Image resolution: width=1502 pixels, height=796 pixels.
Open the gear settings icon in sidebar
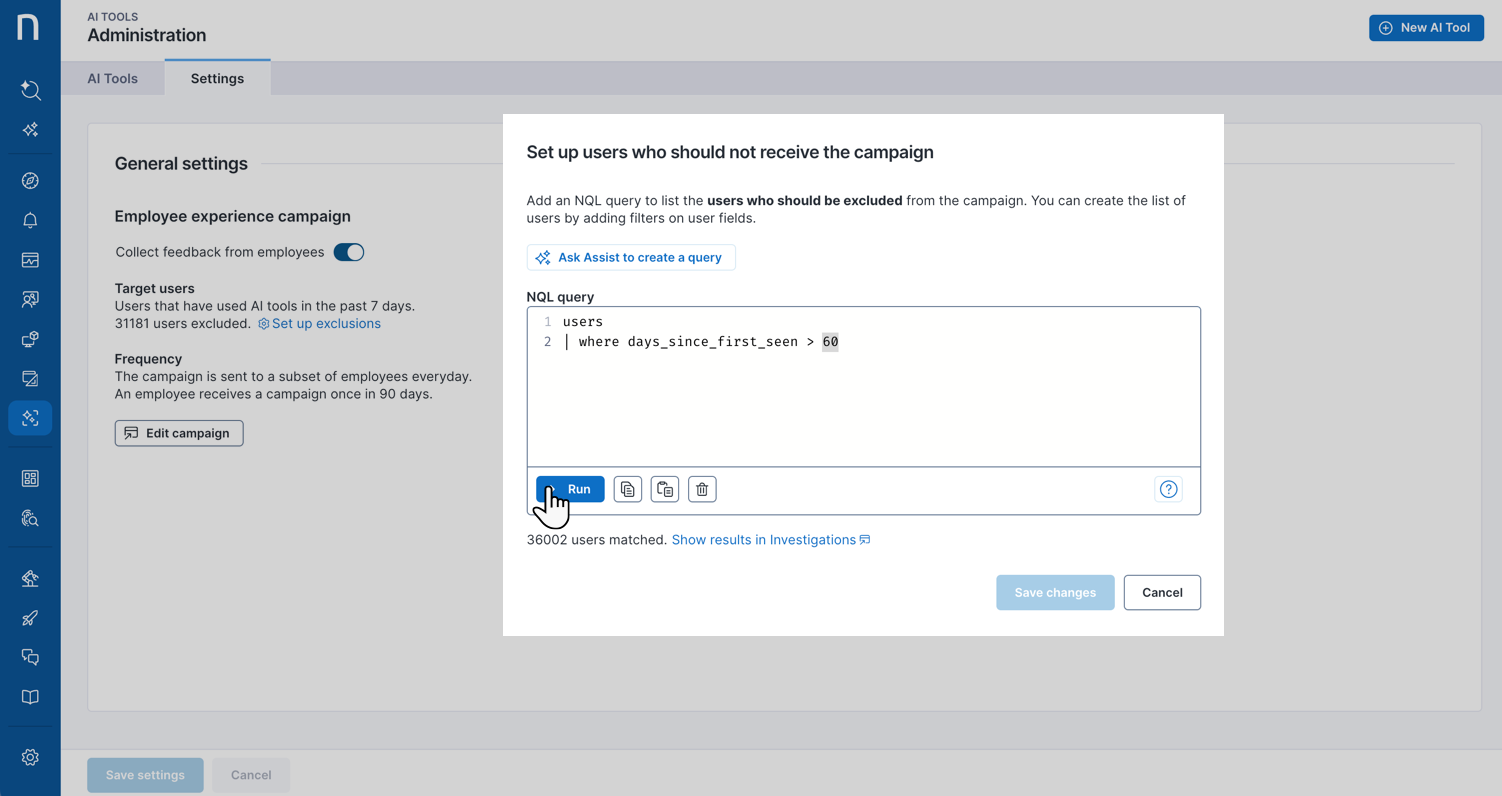tap(30, 757)
